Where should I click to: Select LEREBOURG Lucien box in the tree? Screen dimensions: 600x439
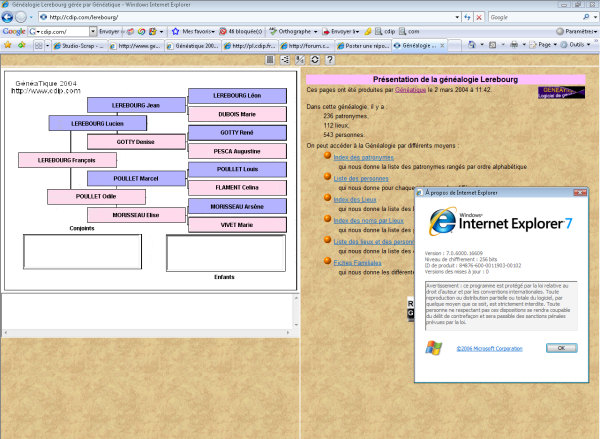pos(98,123)
